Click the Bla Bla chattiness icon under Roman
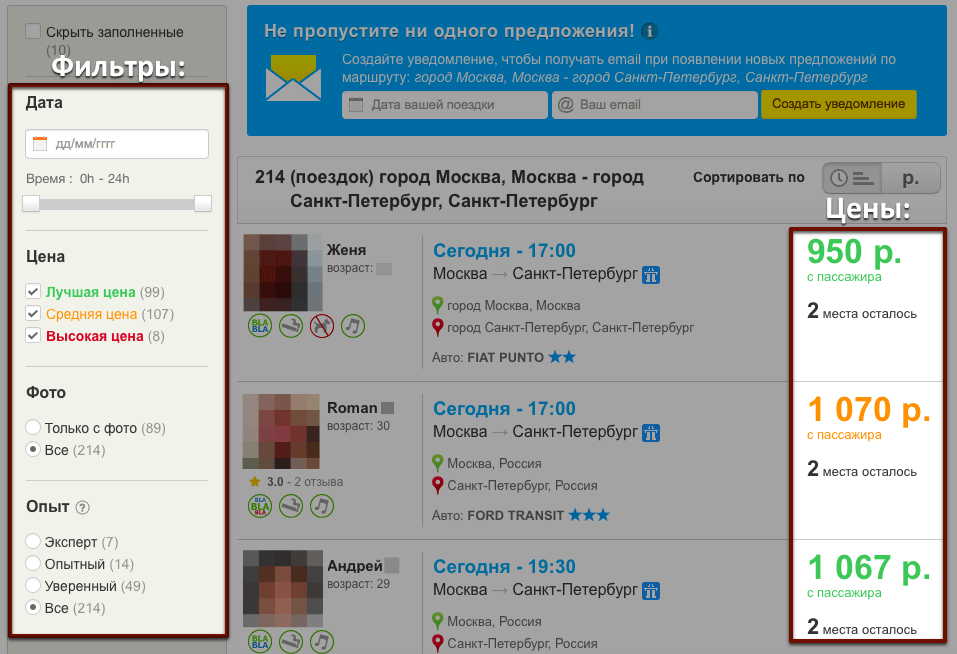The image size is (957, 654). click(260, 507)
